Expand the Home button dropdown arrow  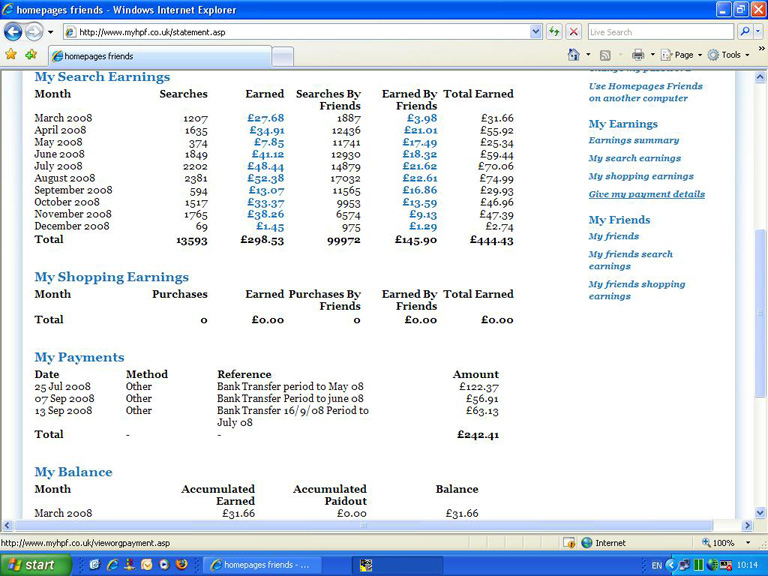pyautogui.click(x=588, y=55)
